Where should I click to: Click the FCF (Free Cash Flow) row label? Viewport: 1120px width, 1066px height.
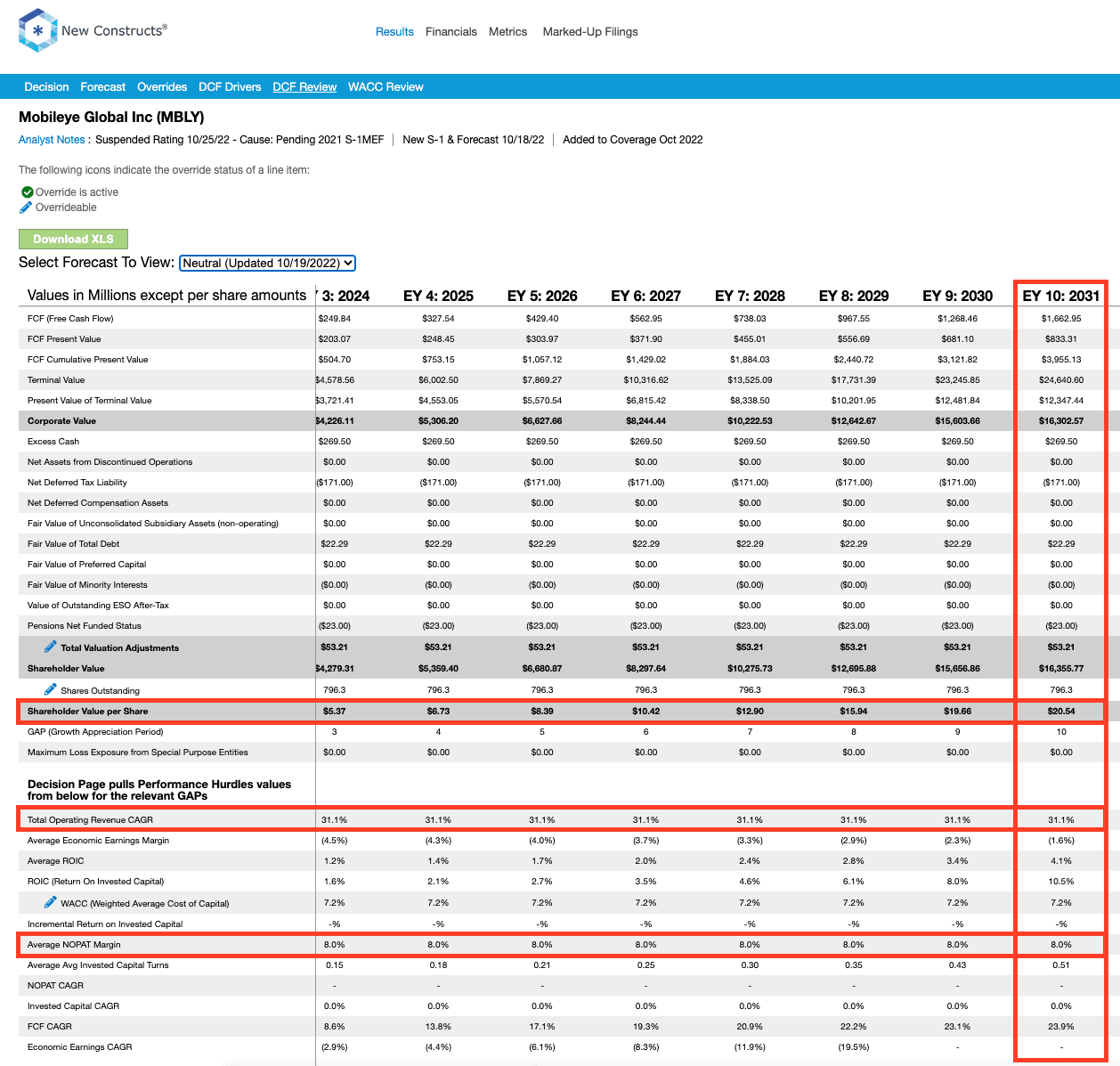pyautogui.click(x=70, y=319)
